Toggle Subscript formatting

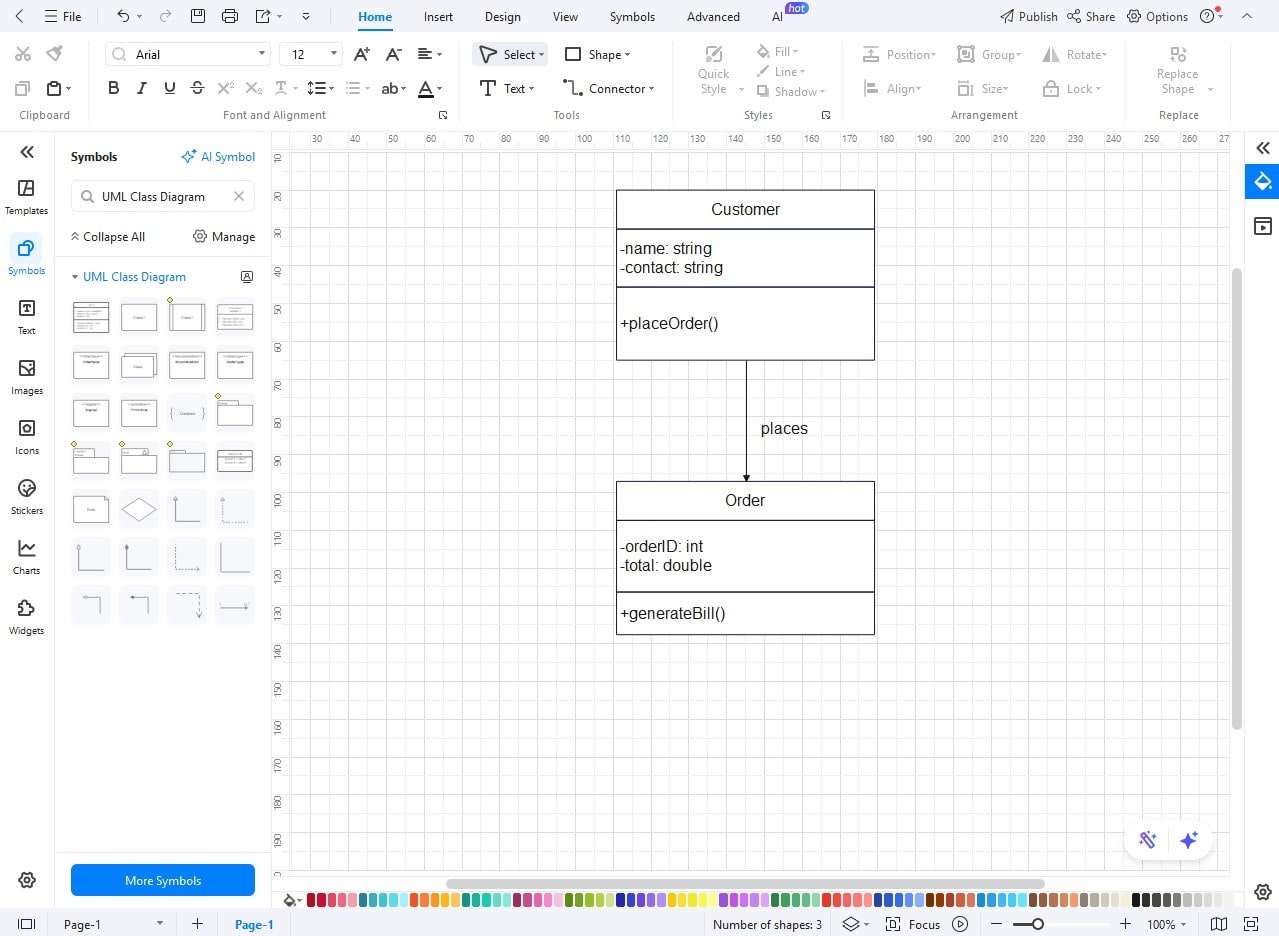pos(254,88)
